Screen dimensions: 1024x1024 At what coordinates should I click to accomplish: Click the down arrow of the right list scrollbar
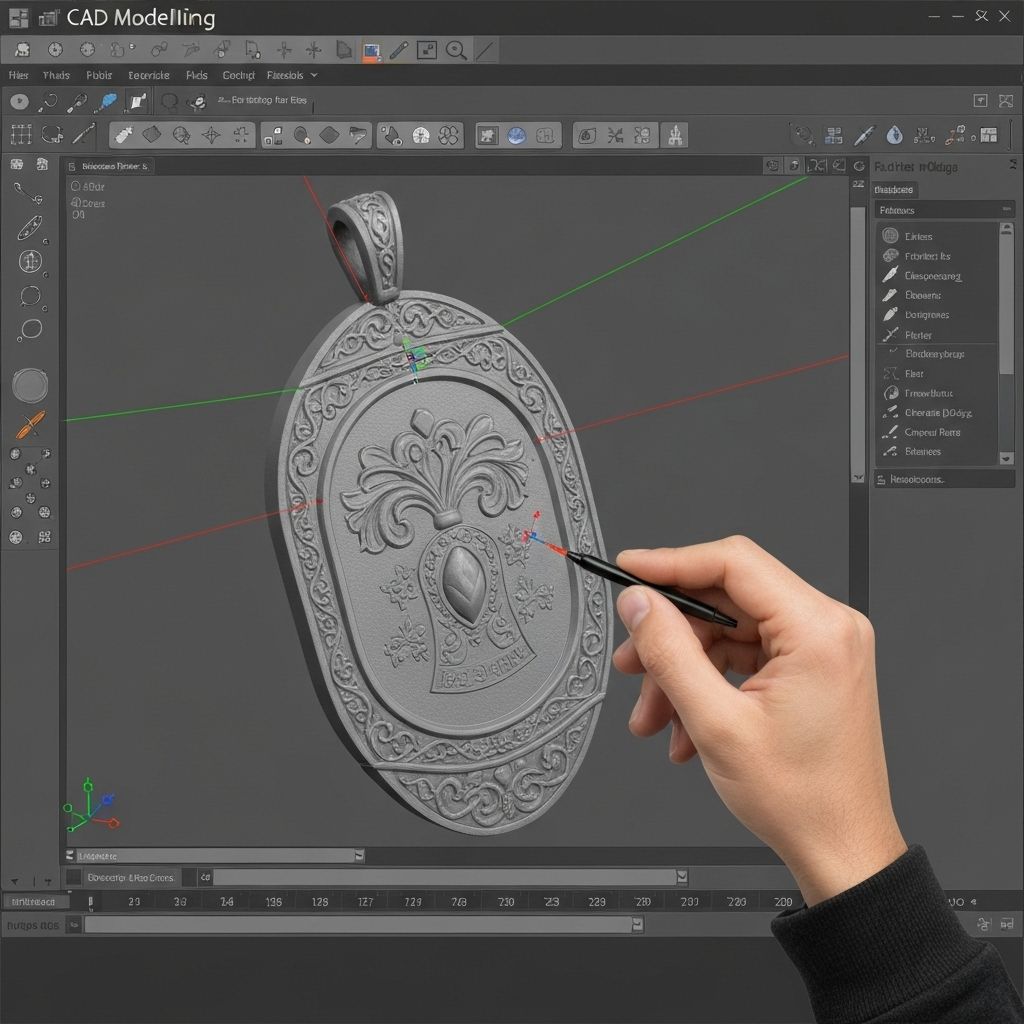[1006, 458]
